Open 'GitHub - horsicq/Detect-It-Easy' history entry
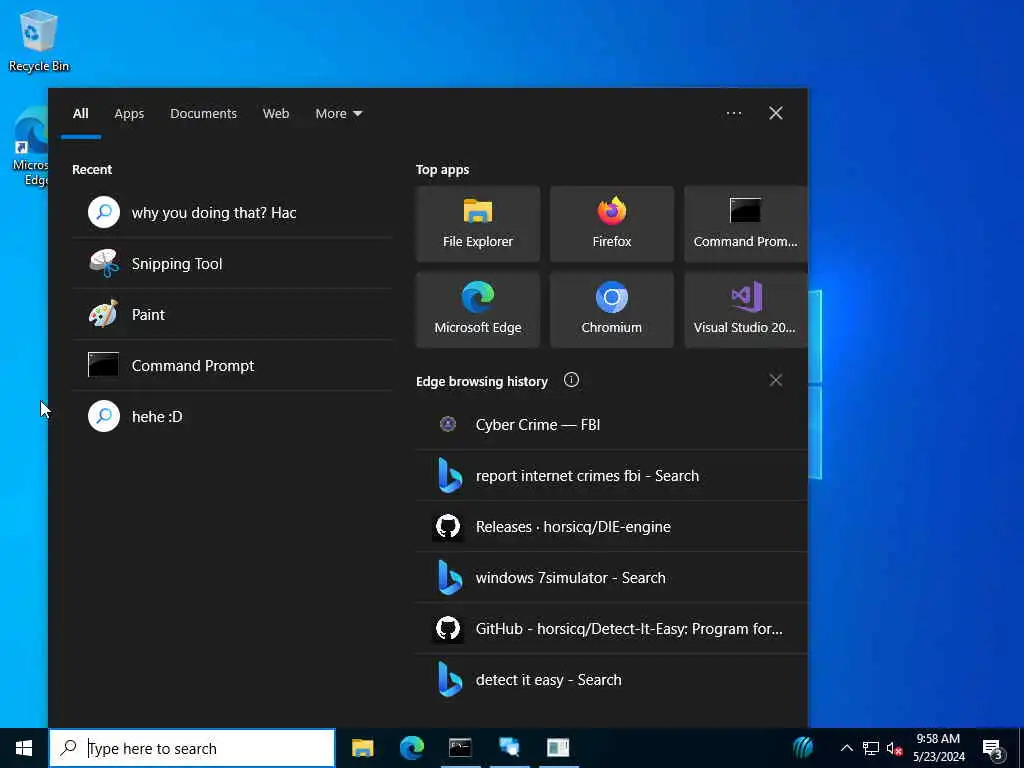Image resolution: width=1024 pixels, height=768 pixels. [x=611, y=628]
